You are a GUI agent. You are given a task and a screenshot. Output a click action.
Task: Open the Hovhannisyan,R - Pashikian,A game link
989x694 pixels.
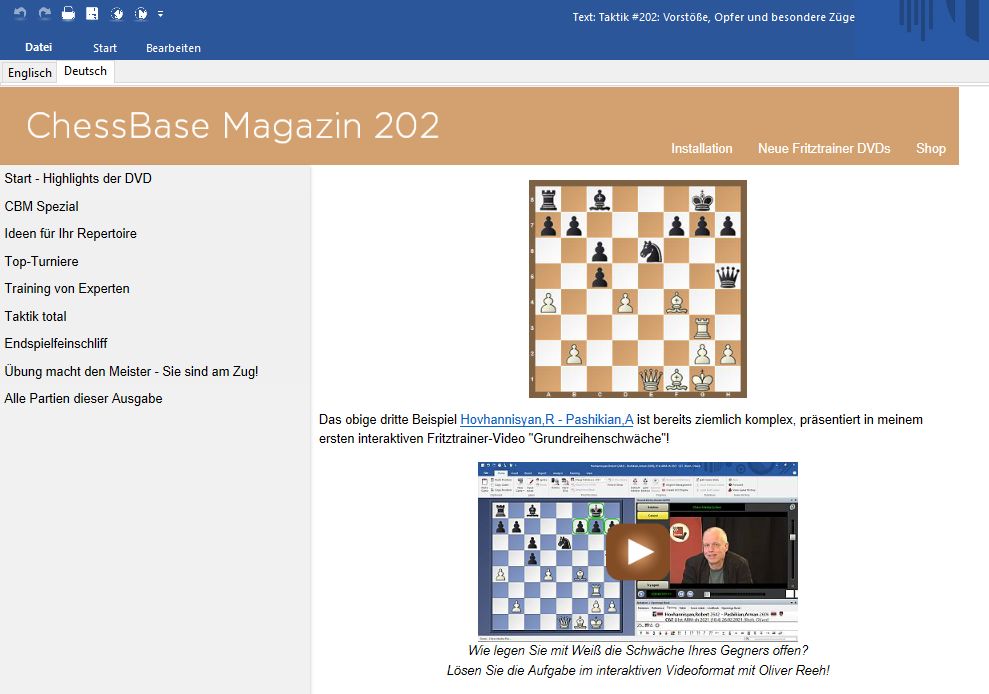[x=547, y=420]
